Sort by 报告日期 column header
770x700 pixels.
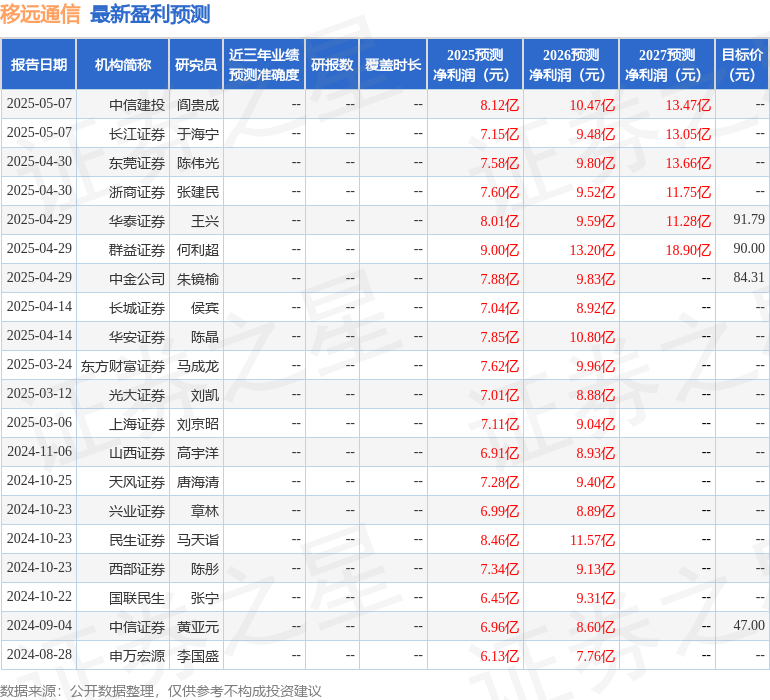pyautogui.click(x=39, y=65)
